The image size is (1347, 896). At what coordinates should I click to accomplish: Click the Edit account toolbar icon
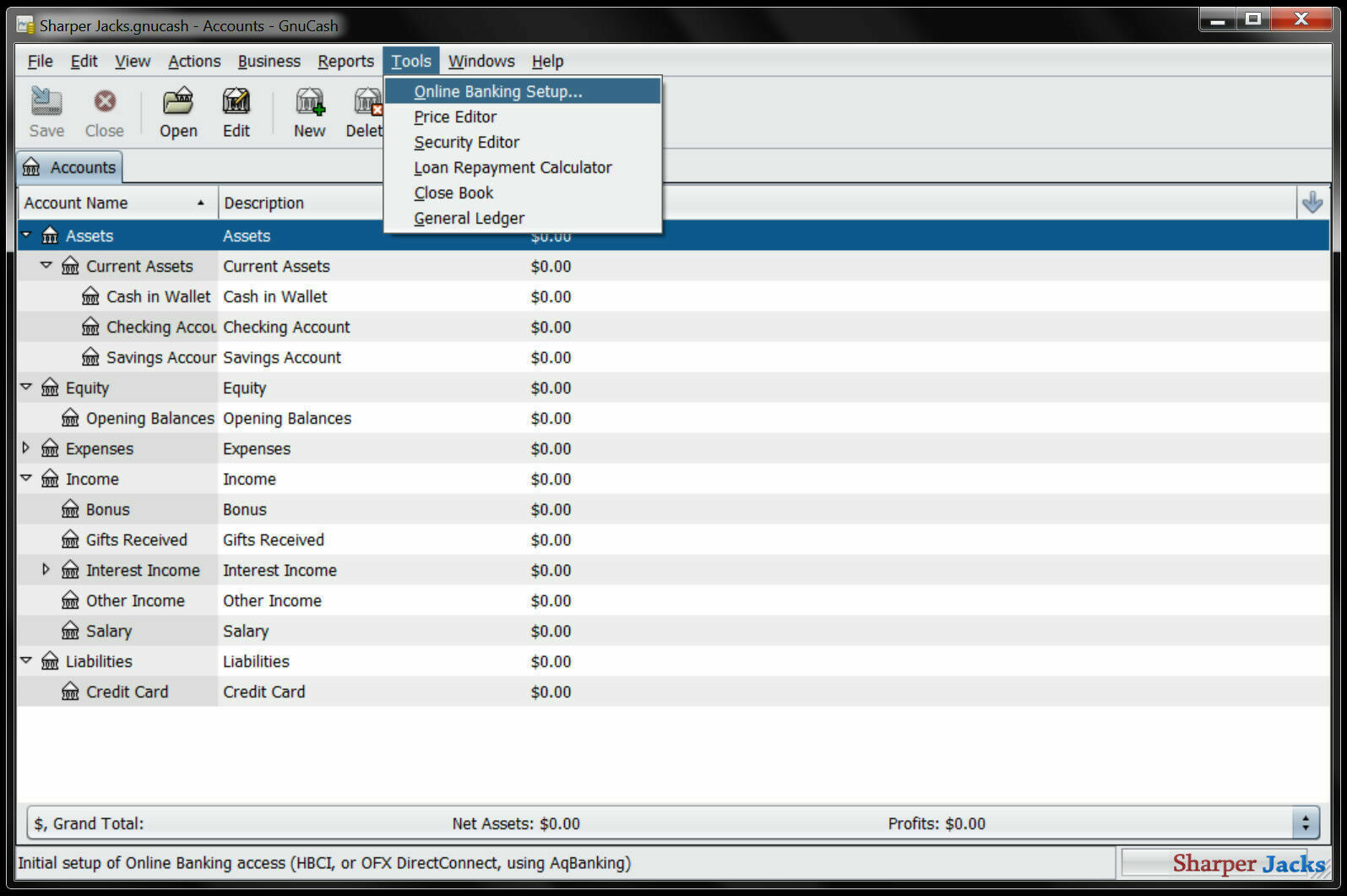click(236, 102)
